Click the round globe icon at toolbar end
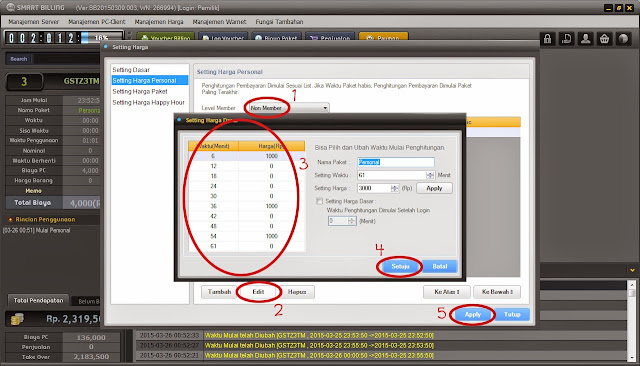The width and height of the screenshot is (640, 366). coord(623,39)
